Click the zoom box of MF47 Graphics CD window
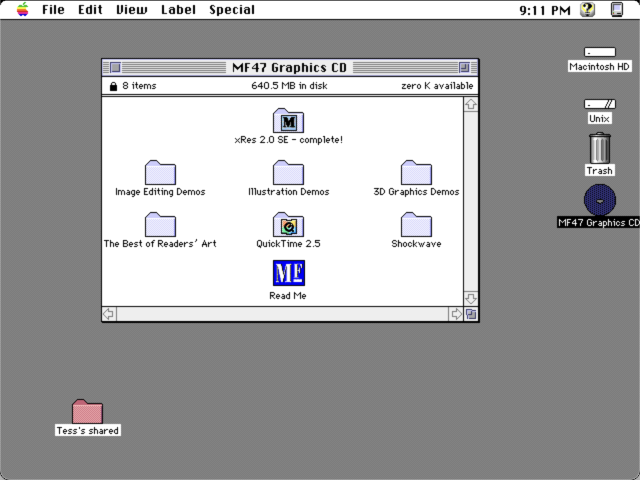 pyautogui.click(x=464, y=67)
